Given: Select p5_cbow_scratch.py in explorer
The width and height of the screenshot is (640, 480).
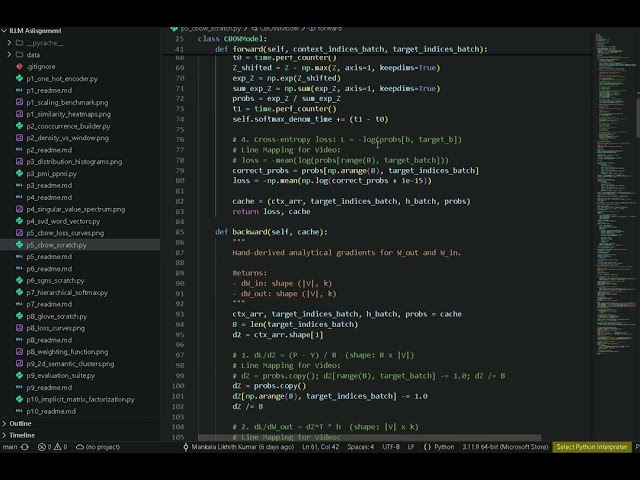Looking at the screenshot, I should pos(56,245).
